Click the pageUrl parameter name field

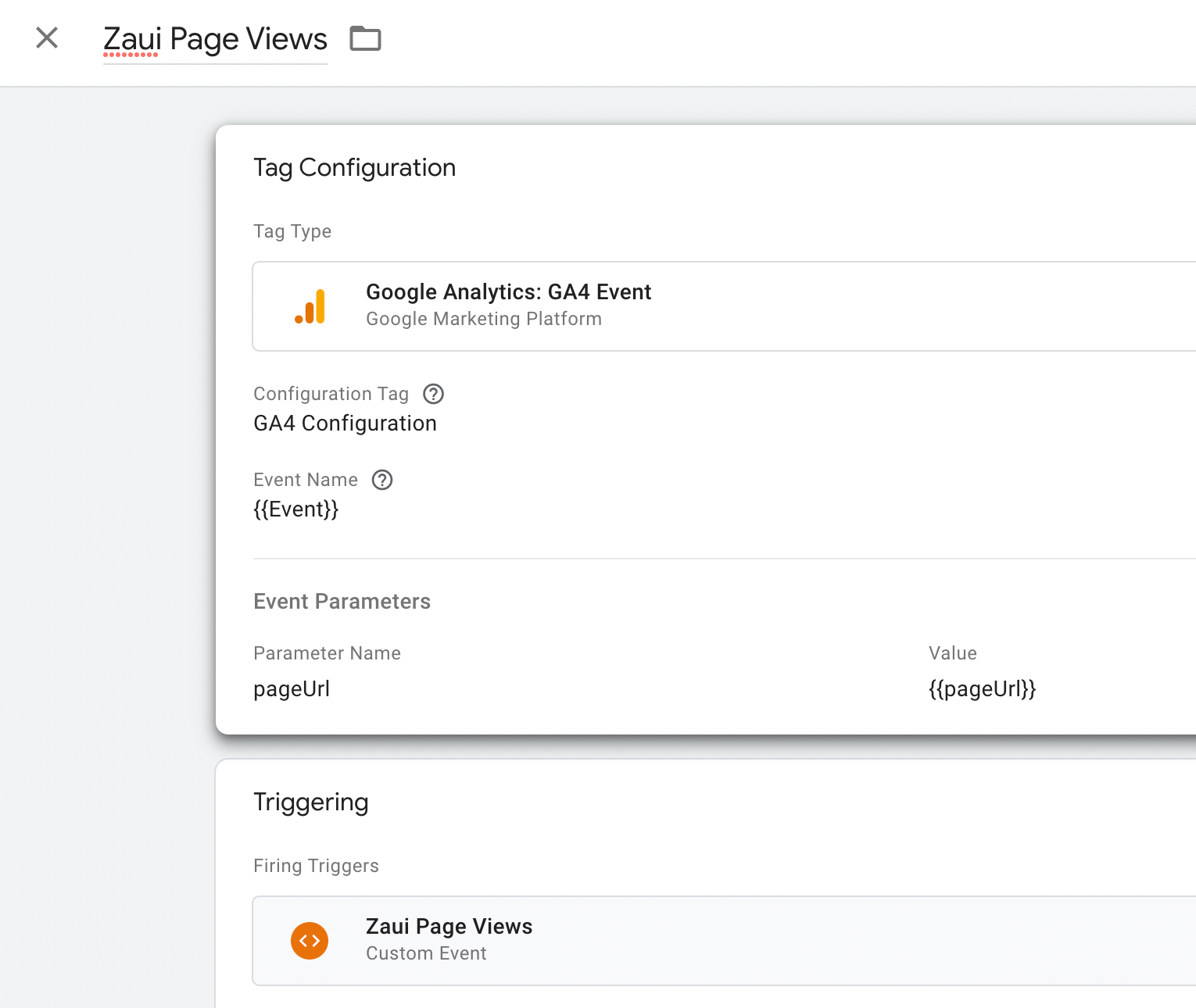click(x=292, y=688)
